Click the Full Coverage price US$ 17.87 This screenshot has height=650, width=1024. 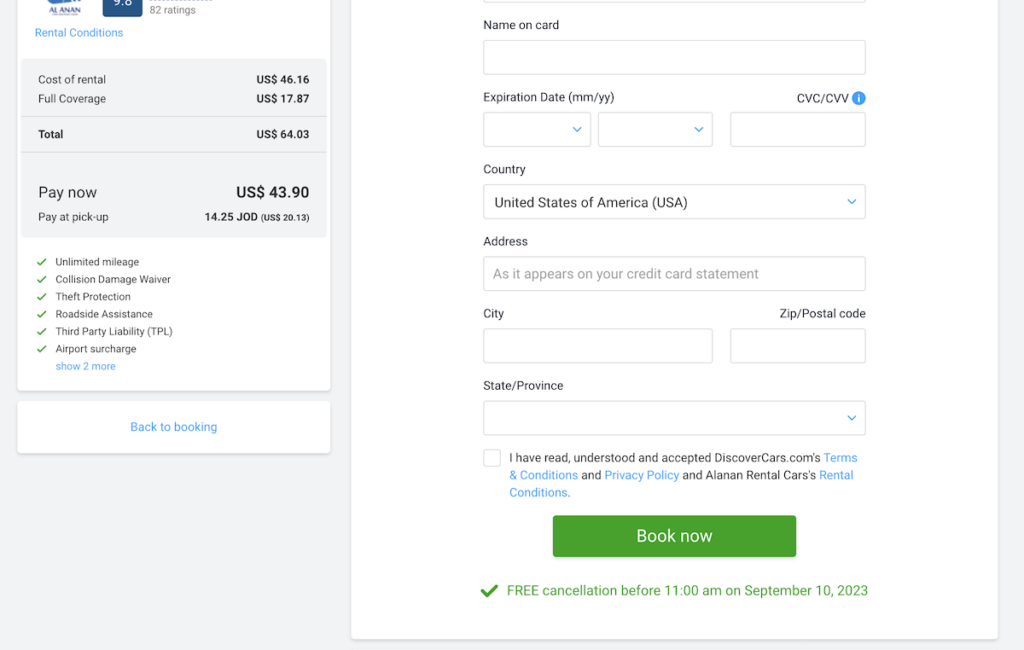click(x=283, y=99)
